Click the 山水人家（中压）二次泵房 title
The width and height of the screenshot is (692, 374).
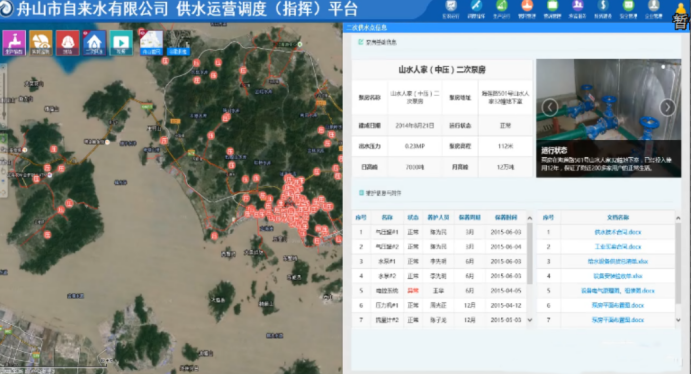442,70
